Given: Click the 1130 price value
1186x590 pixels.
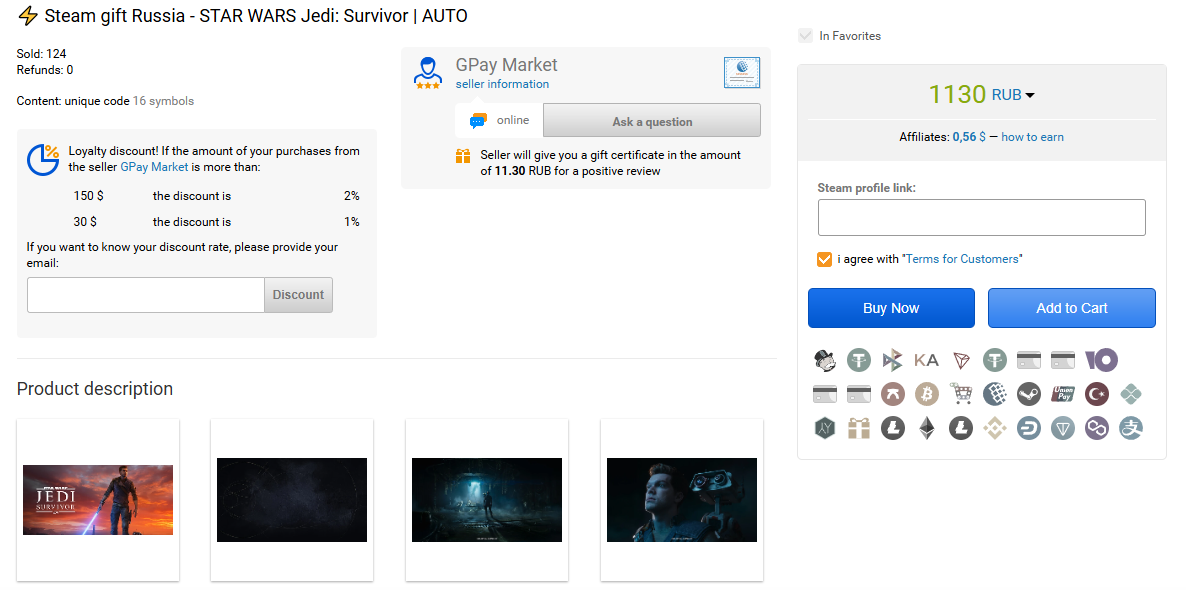Looking at the screenshot, I should tap(957, 95).
